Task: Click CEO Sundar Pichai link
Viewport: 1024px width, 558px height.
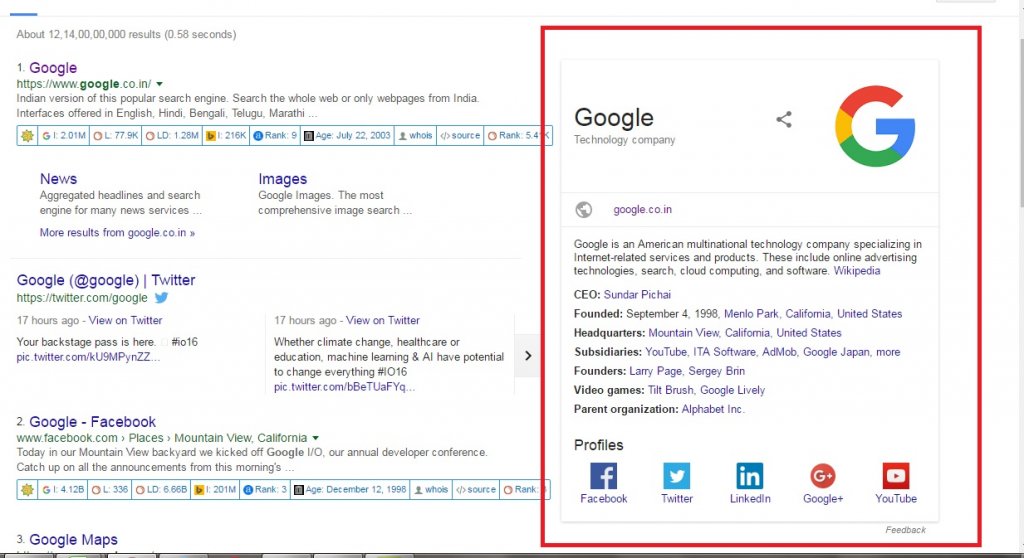Action: point(637,295)
